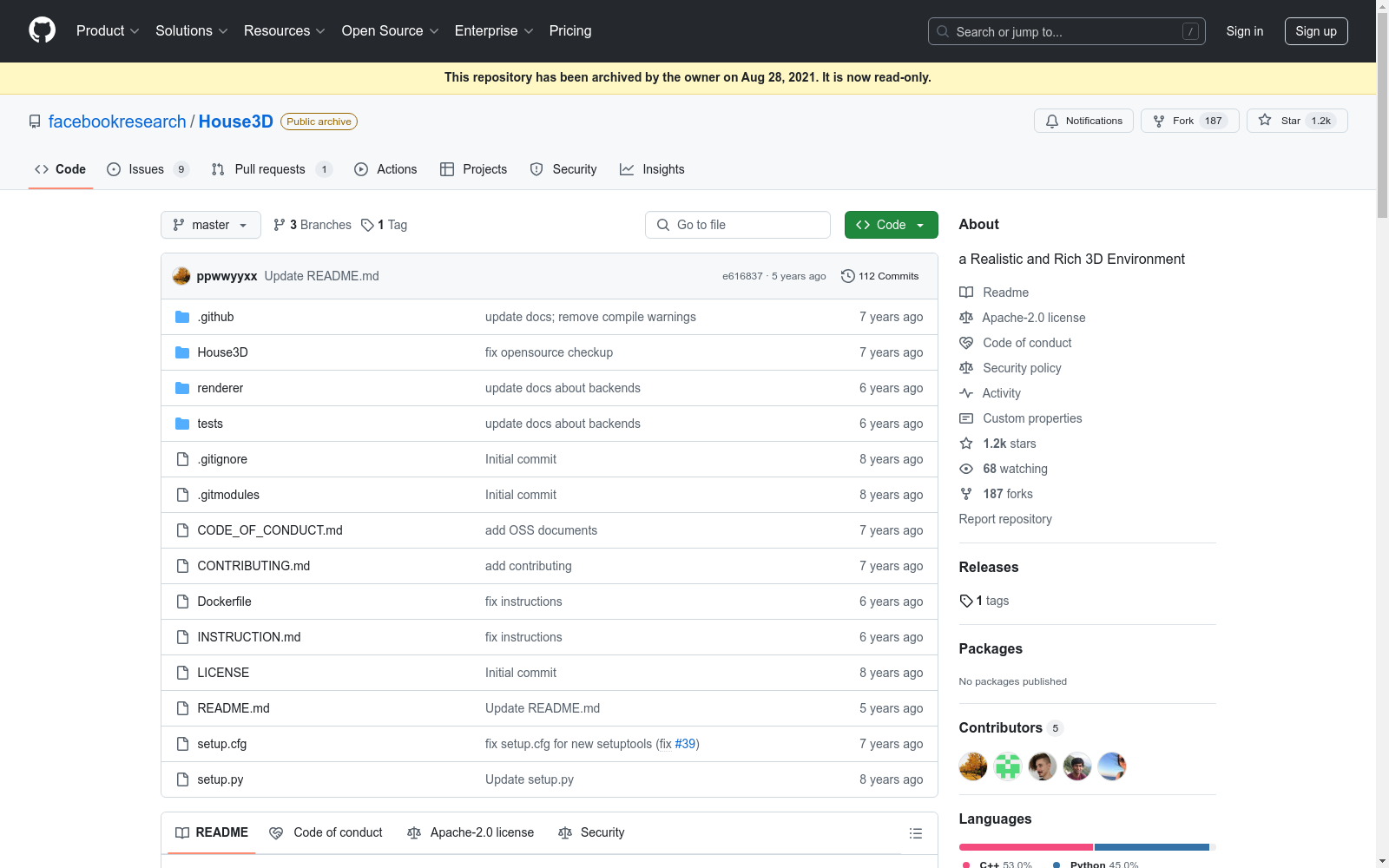
Task: Click the star icon on Star button
Action: pyautogui.click(x=1265, y=121)
